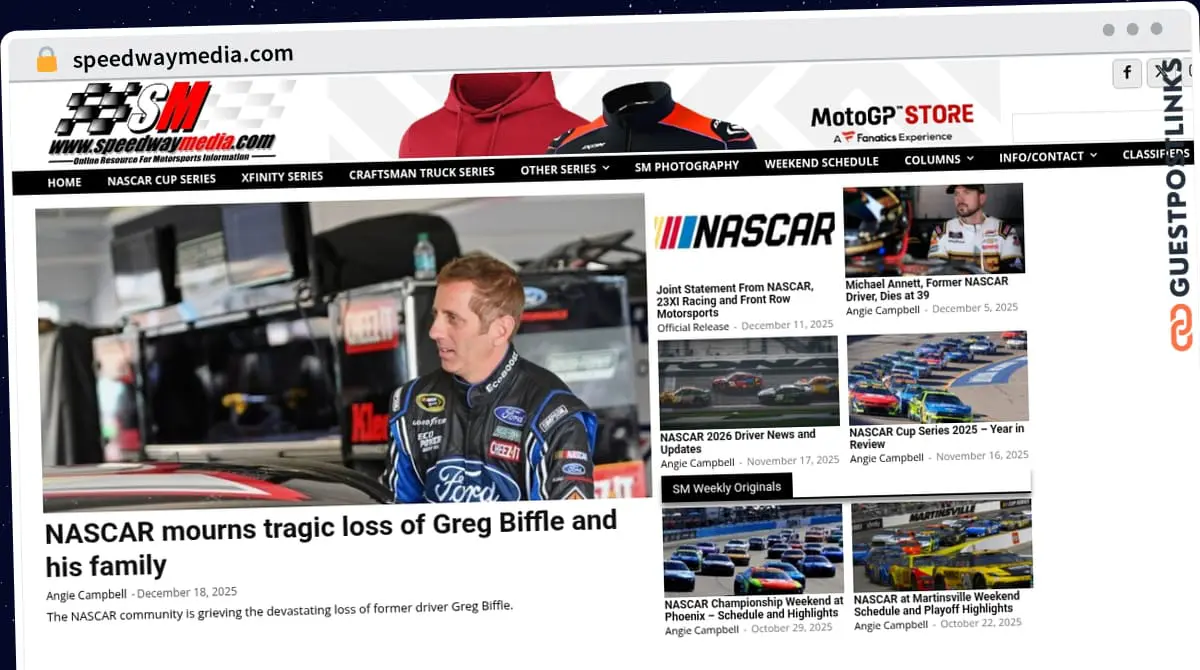
Task: Expand the Info/Contact dropdown menu
Action: pyautogui.click(x=1048, y=156)
